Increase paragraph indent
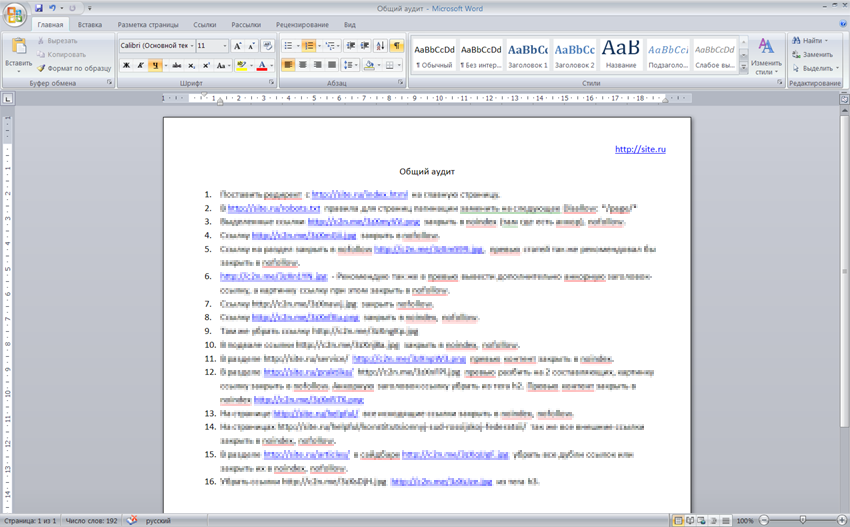This screenshot has height=527, width=850. point(365,46)
